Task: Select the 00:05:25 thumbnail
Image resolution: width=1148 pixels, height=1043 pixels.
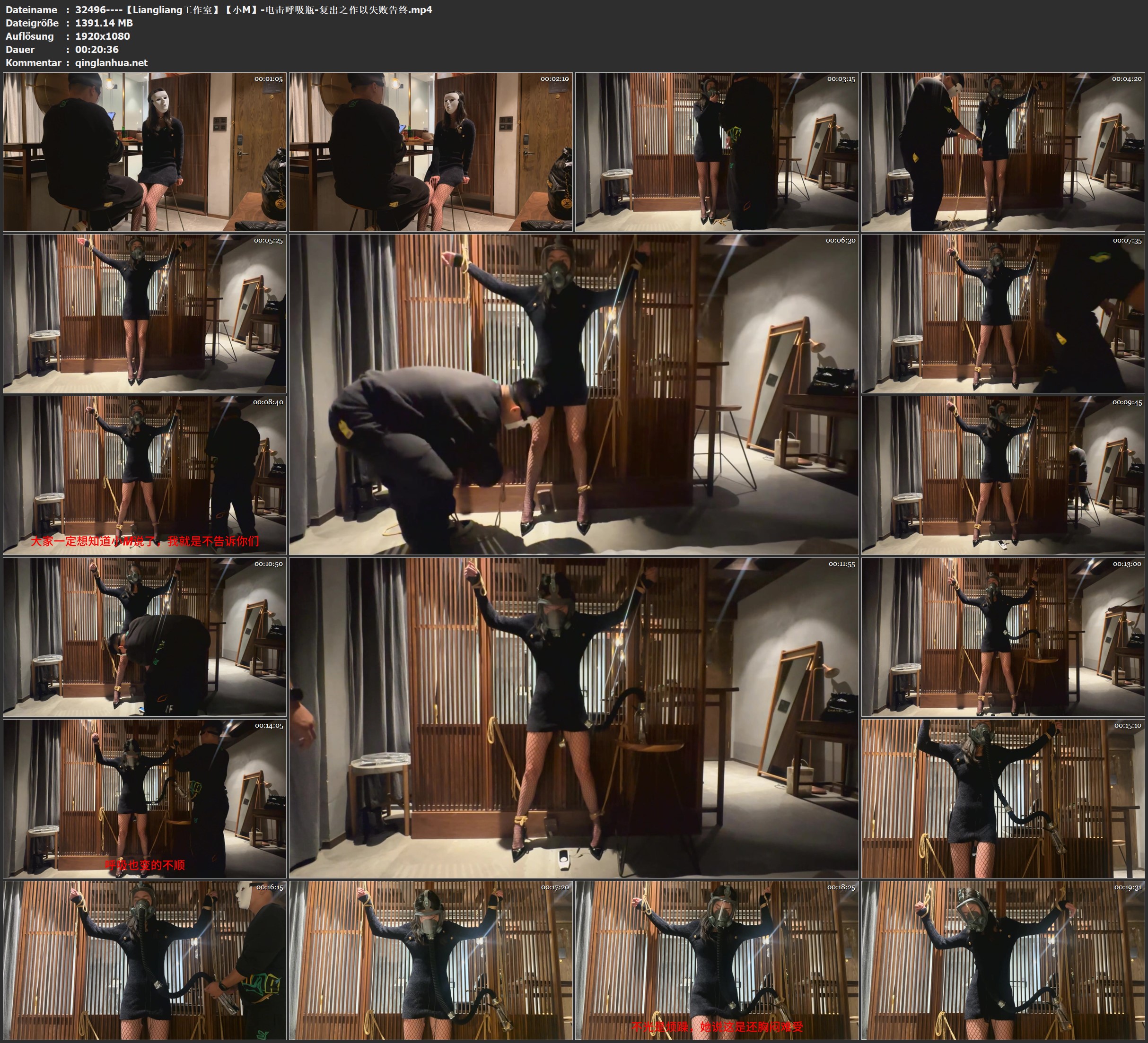Action: tap(145, 313)
